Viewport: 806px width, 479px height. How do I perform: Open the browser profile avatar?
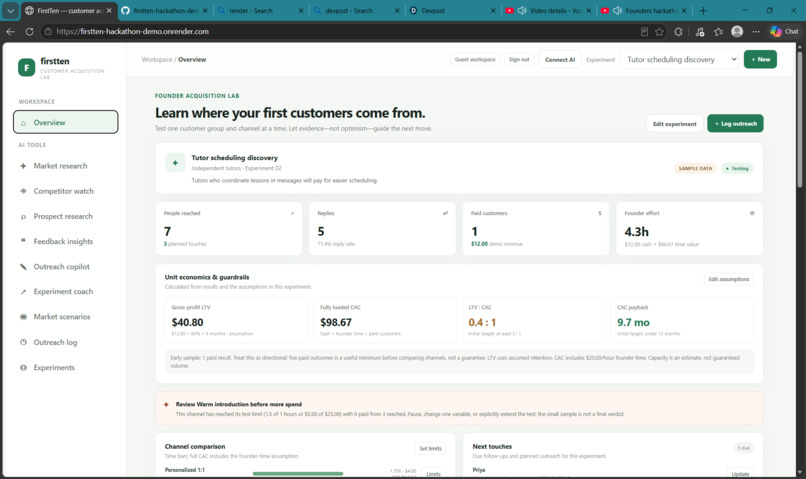click(x=737, y=31)
